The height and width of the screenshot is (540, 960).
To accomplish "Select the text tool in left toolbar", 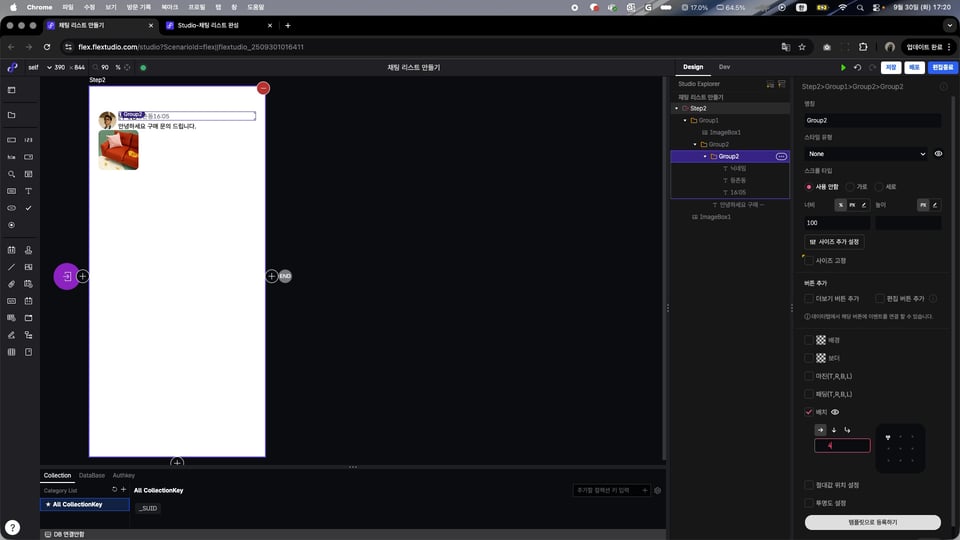I will [x=28, y=190].
